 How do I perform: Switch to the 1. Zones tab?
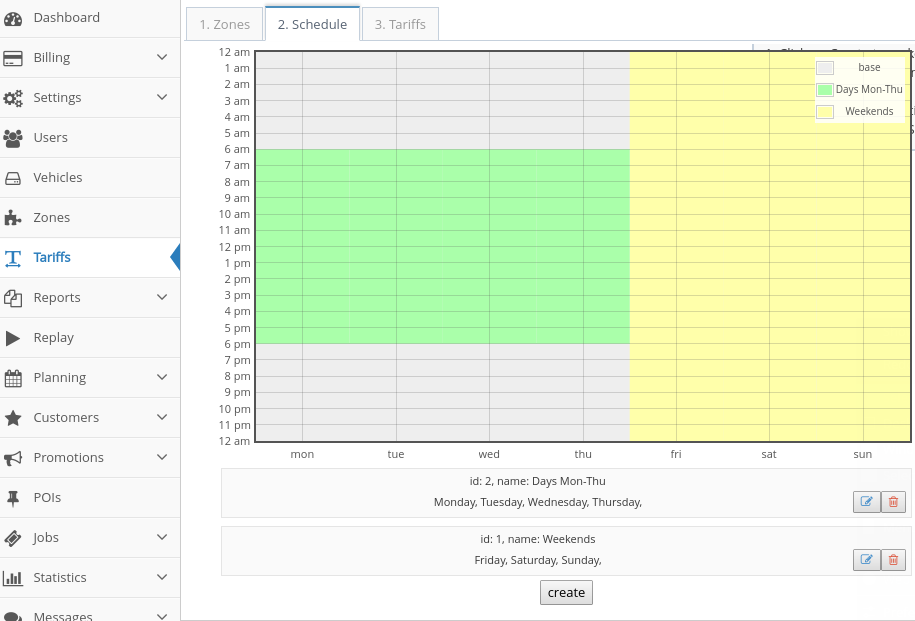(x=224, y=24)
